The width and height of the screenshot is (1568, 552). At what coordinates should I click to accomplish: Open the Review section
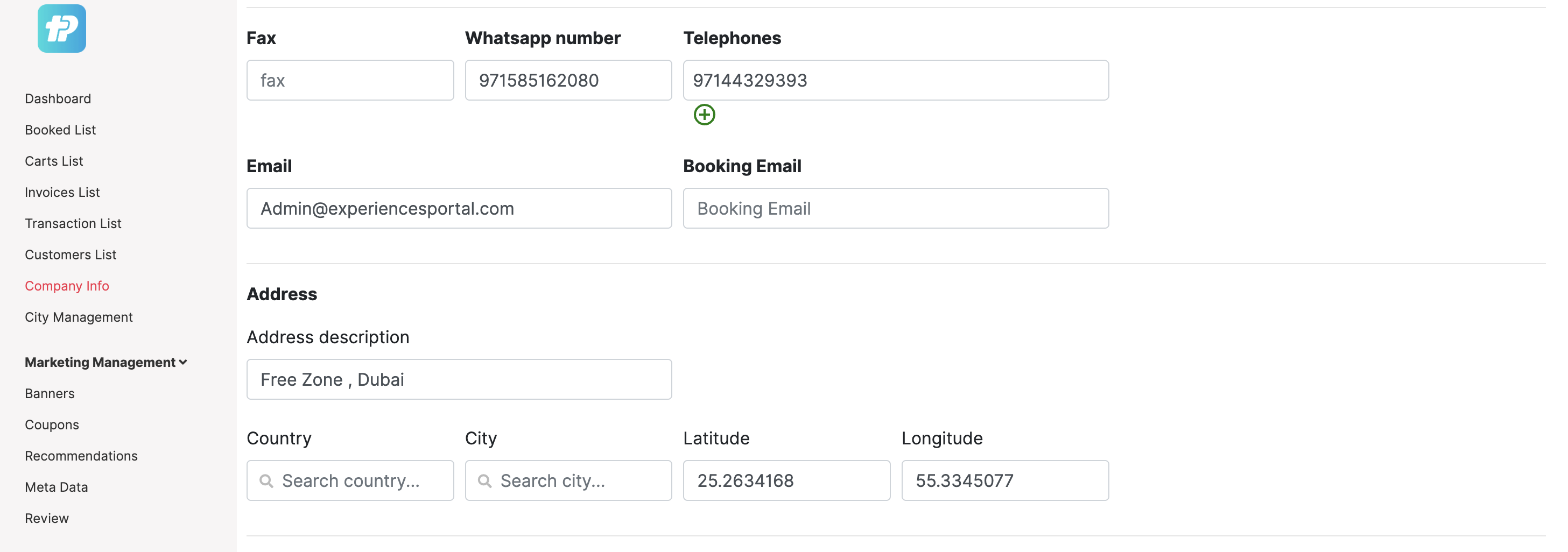pos(47,518)
